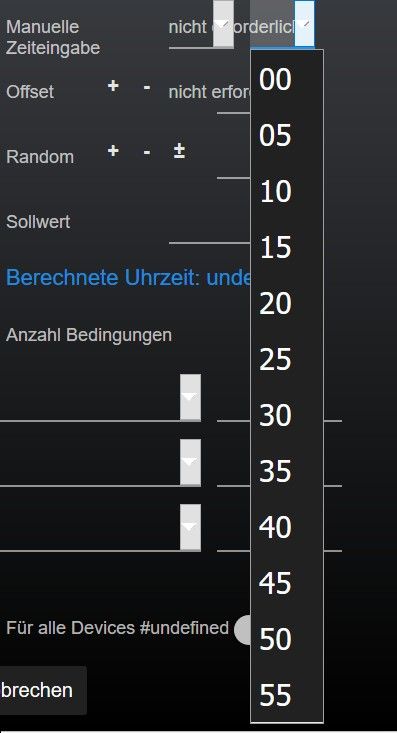
Task: Close the open minutes dropdown arrow
Action: (304, 24)
